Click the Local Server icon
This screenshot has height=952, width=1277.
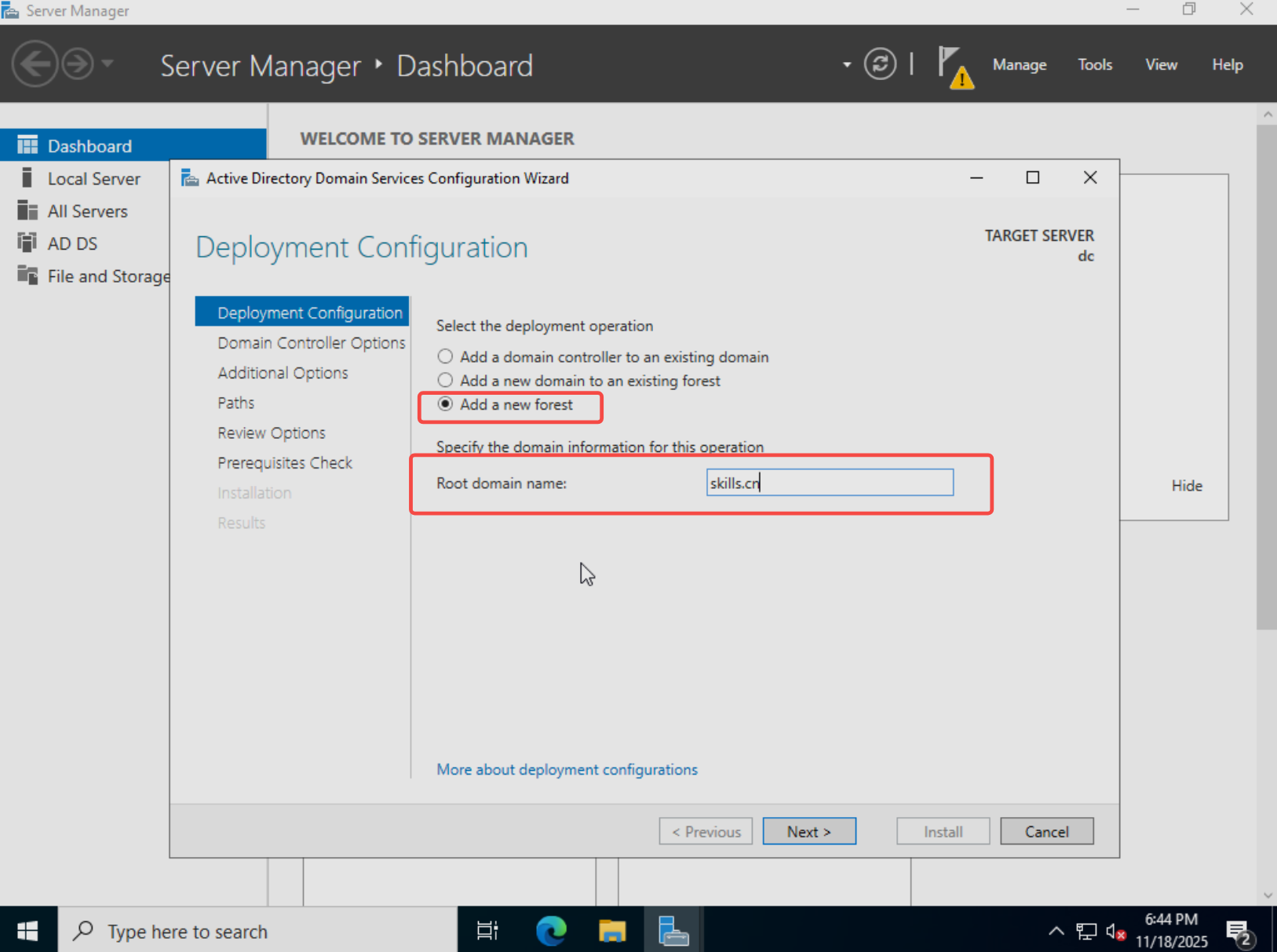point(27,178)
